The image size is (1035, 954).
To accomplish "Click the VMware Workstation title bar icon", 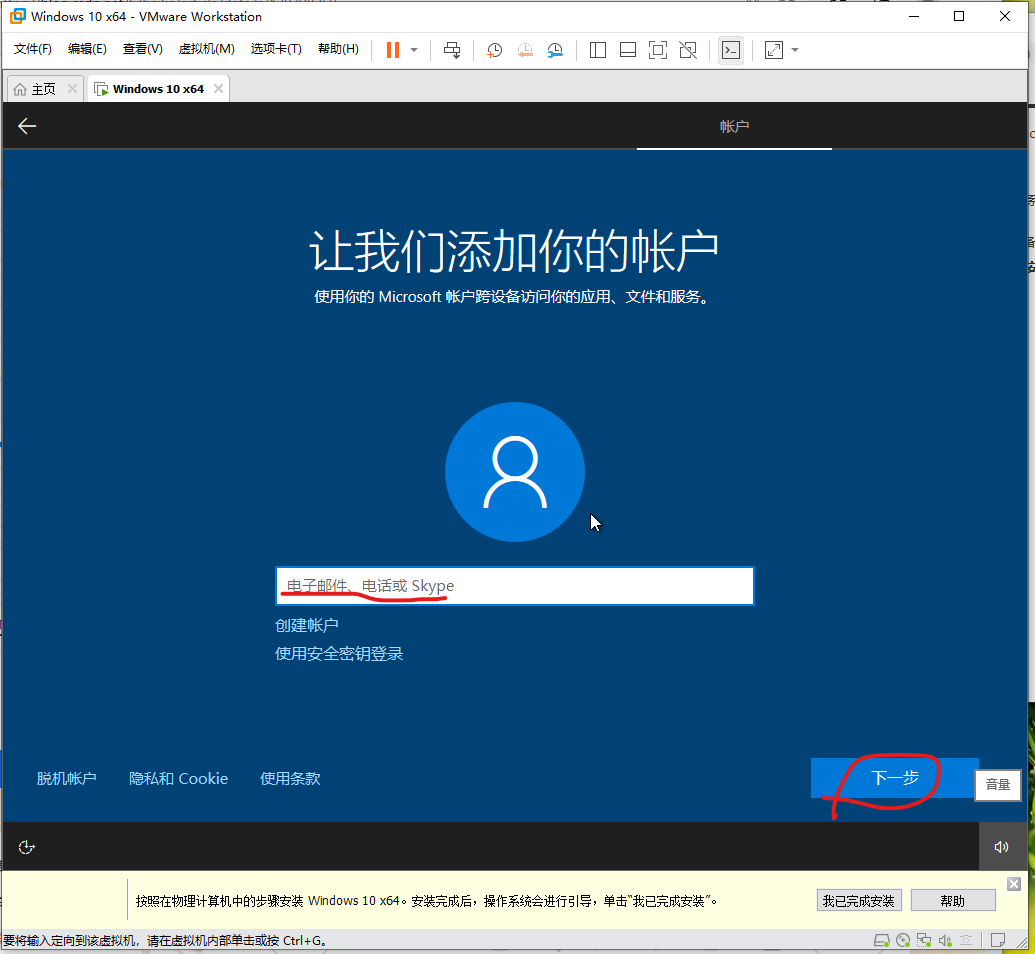I will [18, 16].
